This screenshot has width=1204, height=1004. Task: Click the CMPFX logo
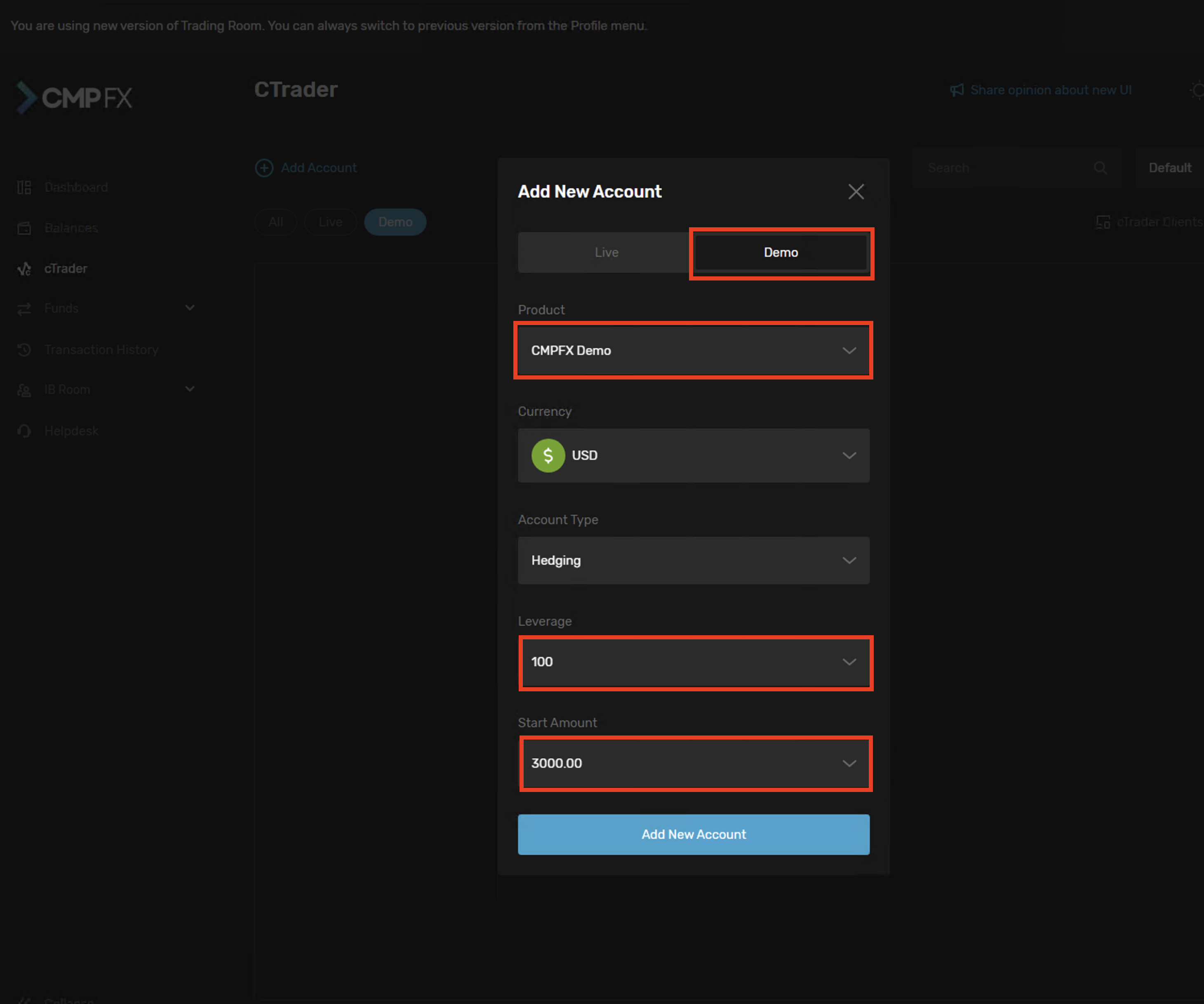[x=74, y=97]
